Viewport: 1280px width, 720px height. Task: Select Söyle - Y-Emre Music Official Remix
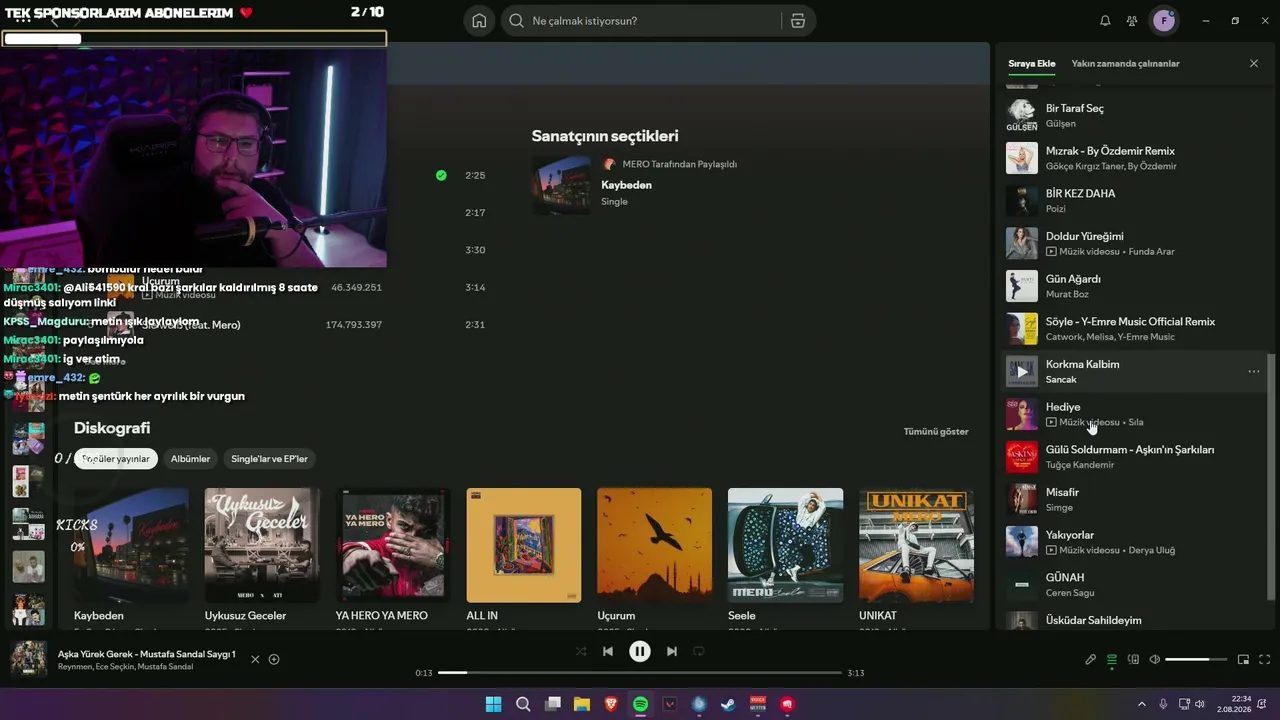click(x=1132, y=328)
